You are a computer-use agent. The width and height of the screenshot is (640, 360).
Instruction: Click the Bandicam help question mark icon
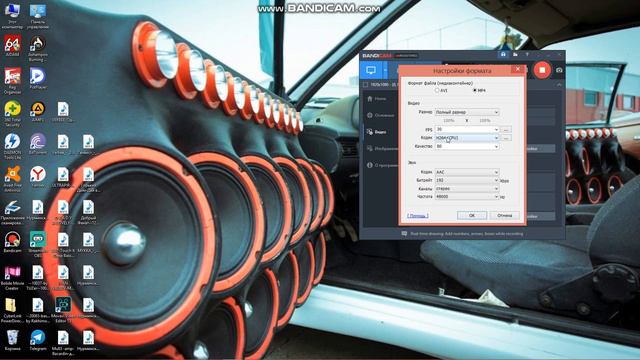(527, 54)
